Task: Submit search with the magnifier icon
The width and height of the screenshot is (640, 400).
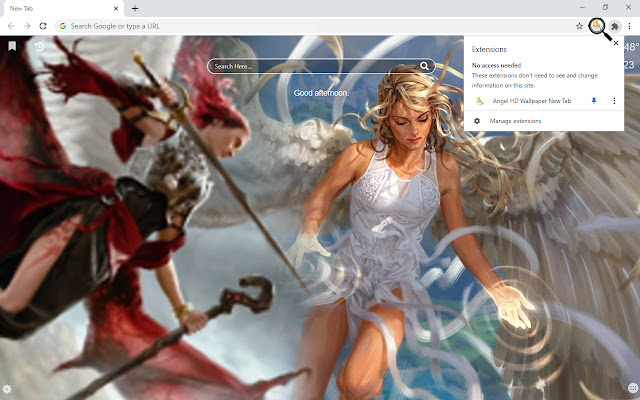Action: pos(424,66)
